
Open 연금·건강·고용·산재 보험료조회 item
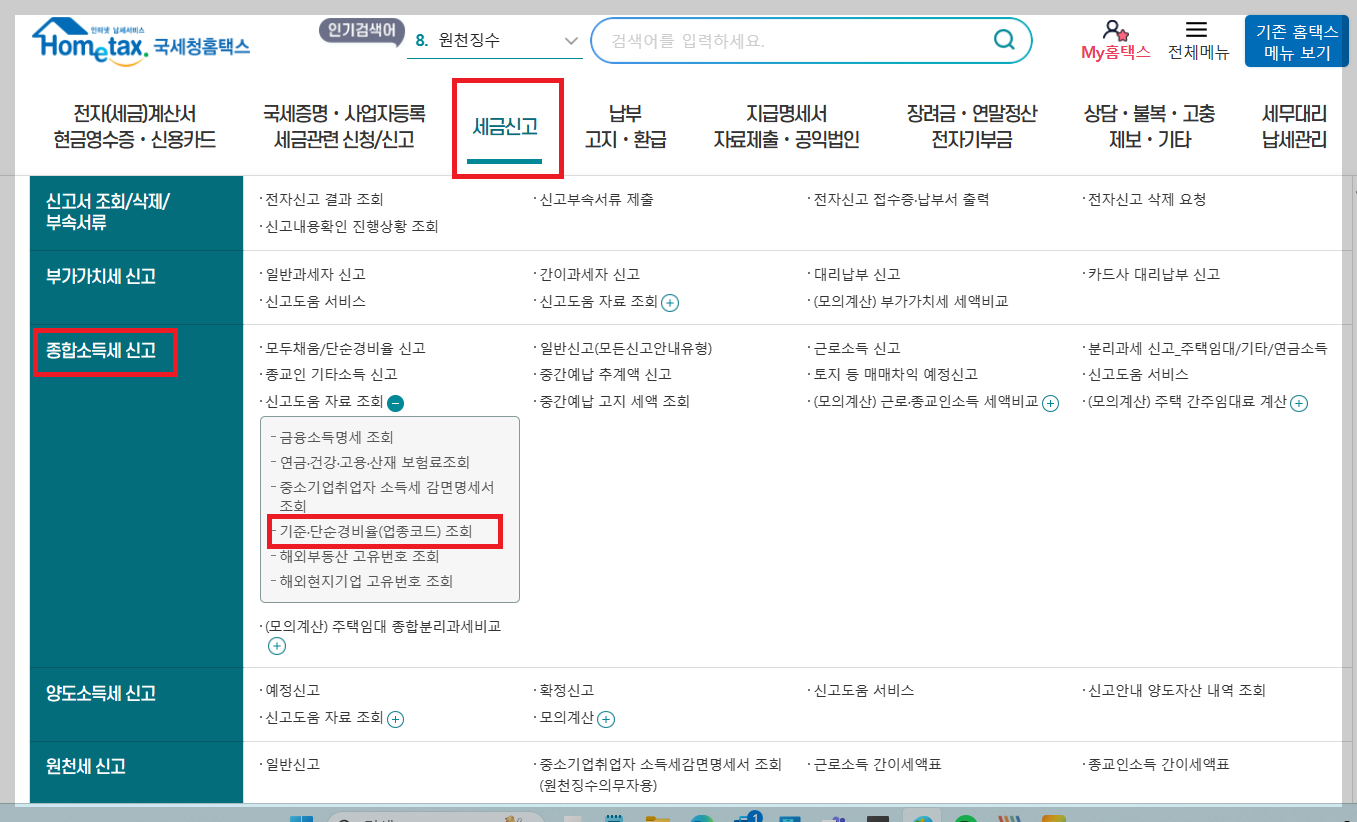(x=374, y=462)
